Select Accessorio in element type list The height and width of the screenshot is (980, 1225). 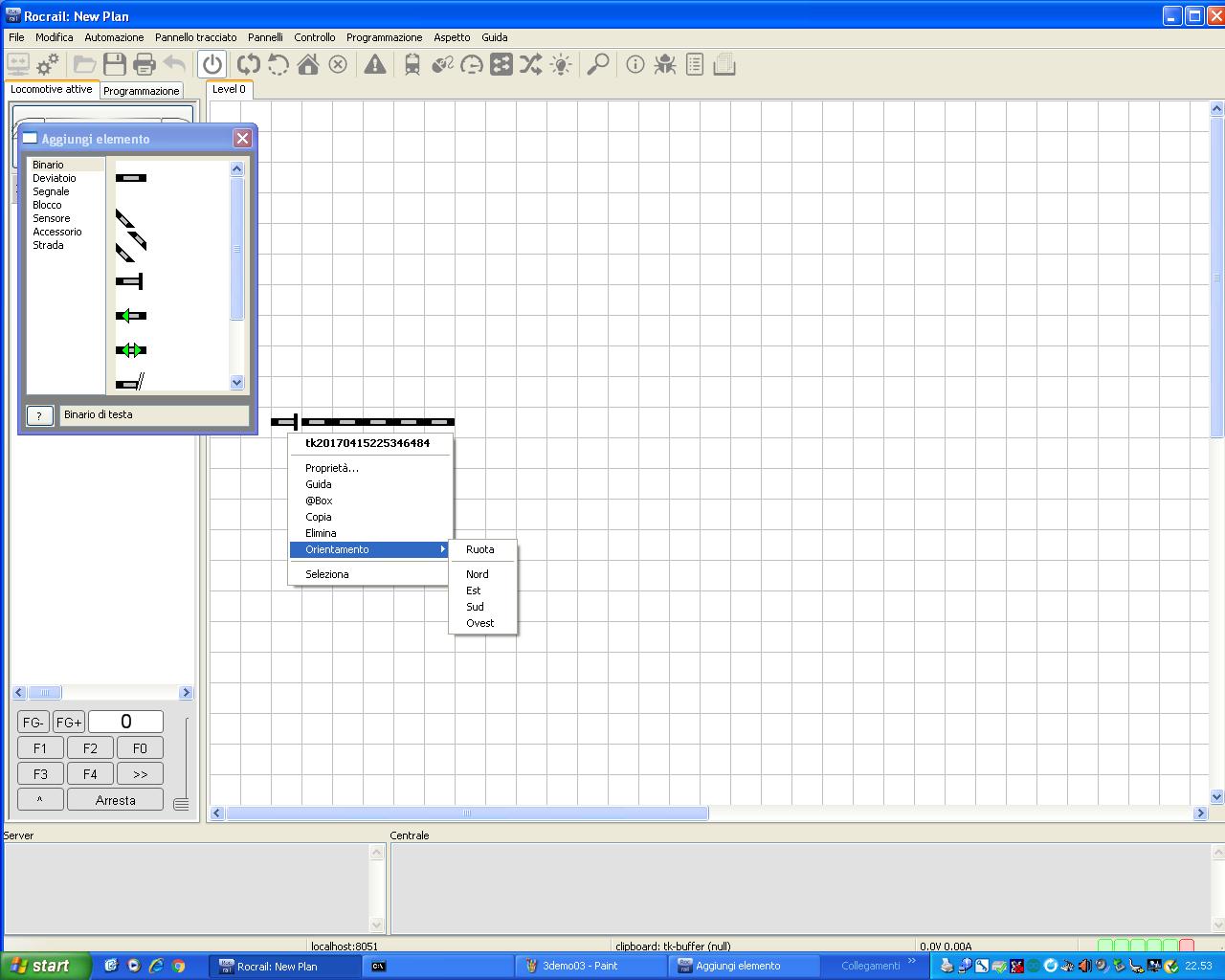(x=57, y=232)
